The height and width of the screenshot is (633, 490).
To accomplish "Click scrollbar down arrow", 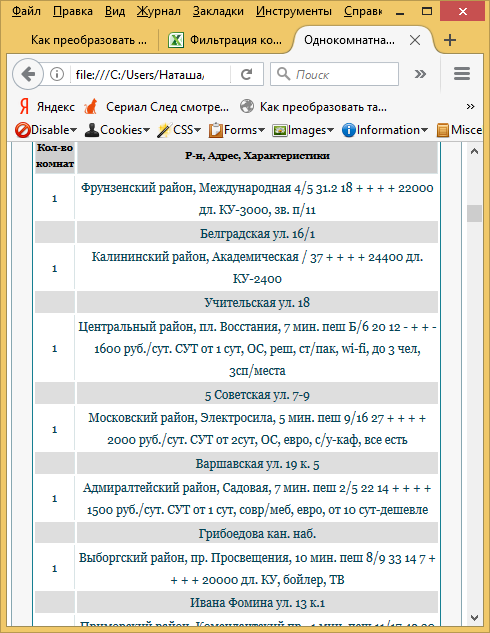I will (475, 618).
